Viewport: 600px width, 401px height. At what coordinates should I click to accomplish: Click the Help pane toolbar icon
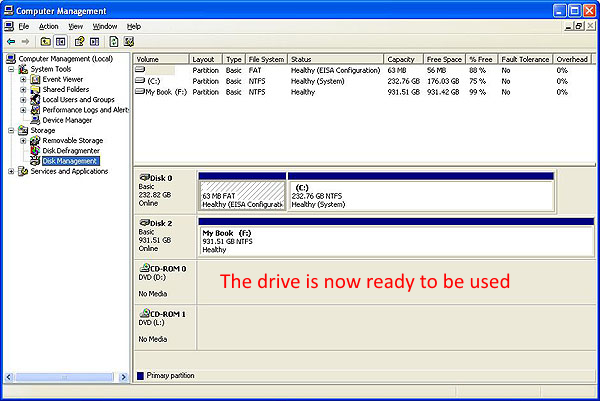click(x=95, y=41)
